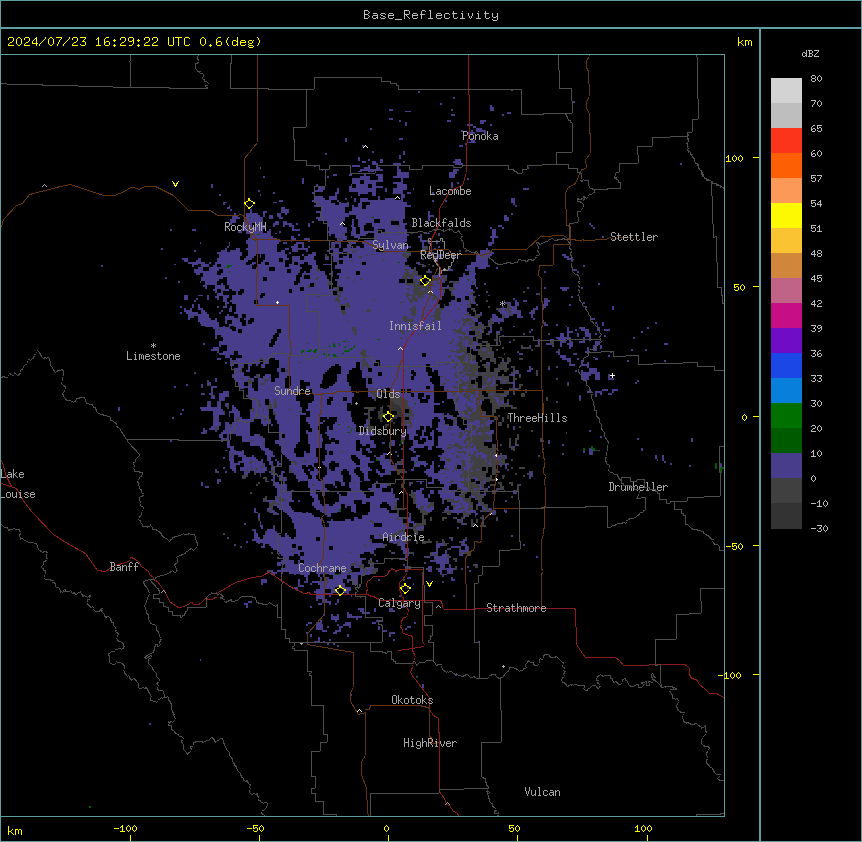The width and height of the screenshot is (862, 842).
Task: Click the Blackfalds city label
Action: 441,223
